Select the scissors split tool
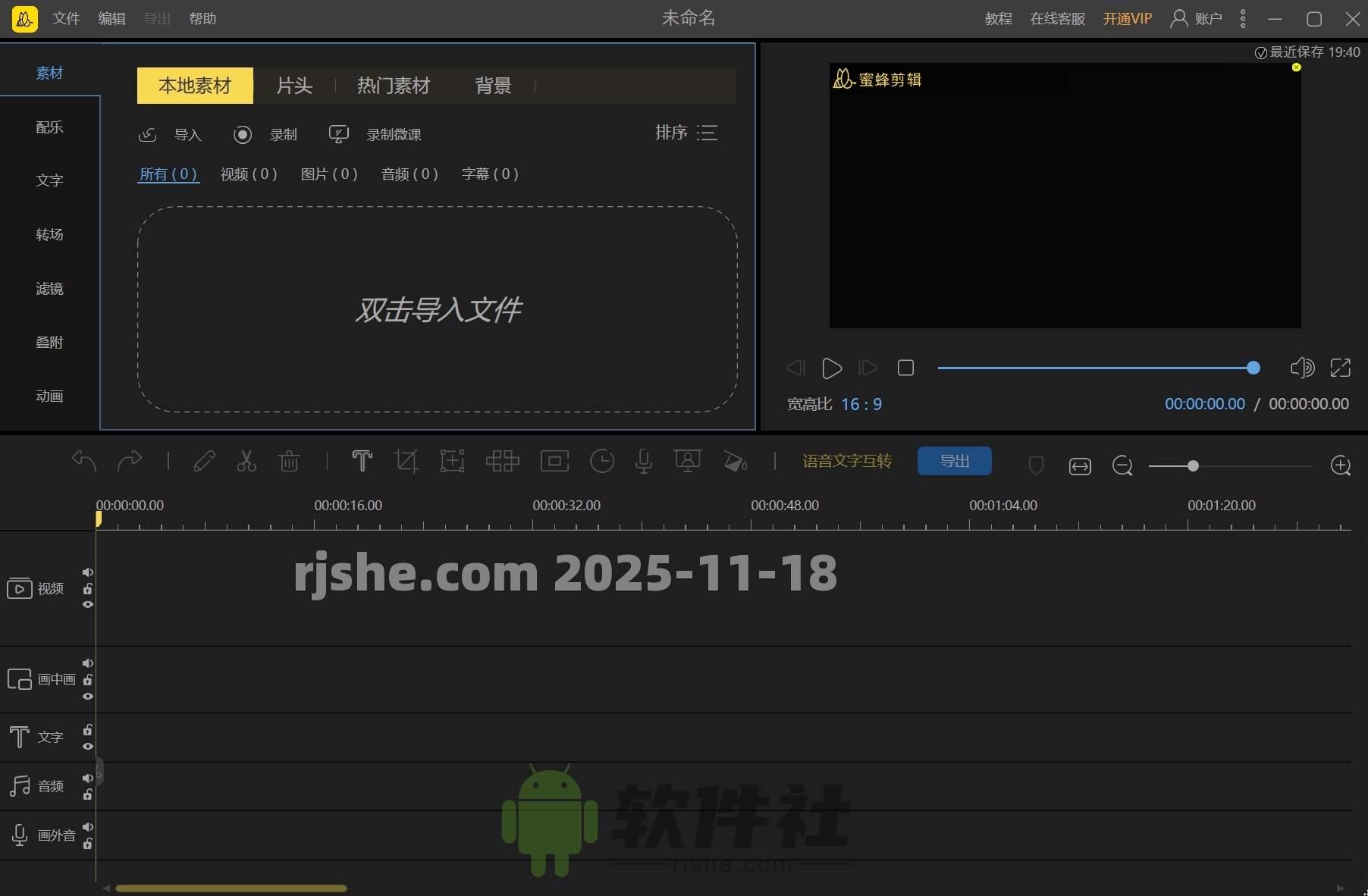The image size is (1368, 896). click(246, 461)
